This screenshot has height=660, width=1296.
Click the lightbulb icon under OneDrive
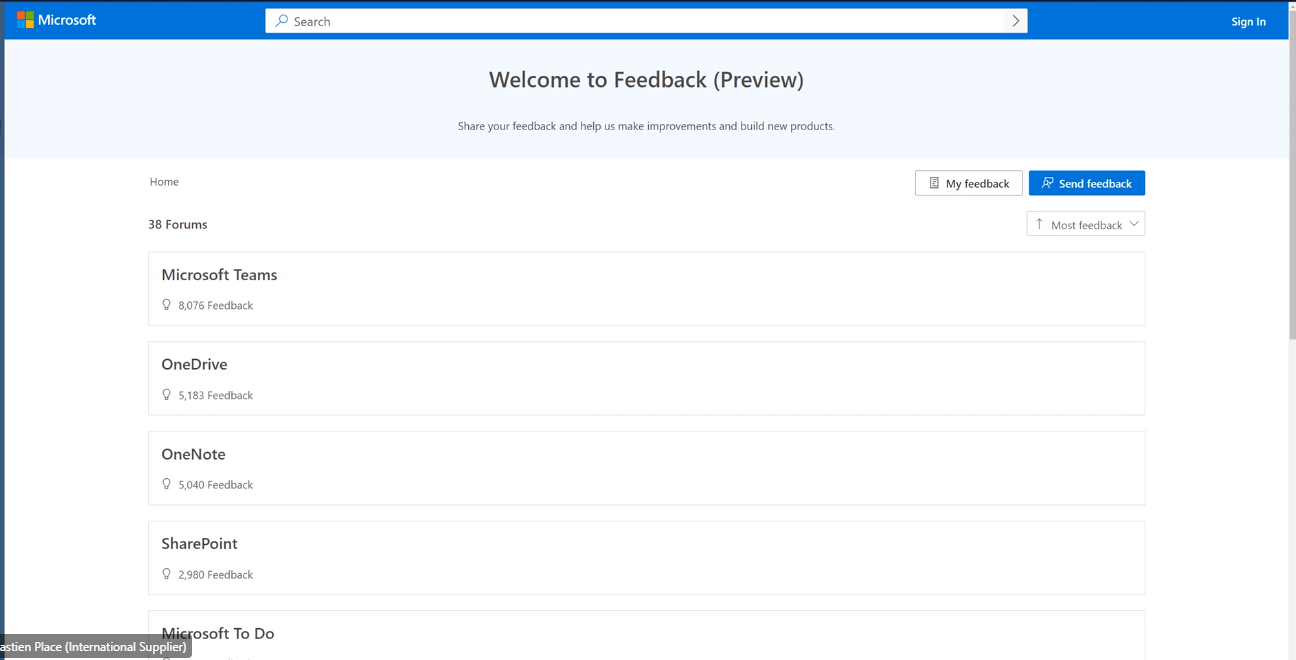[x=167, y=395]
